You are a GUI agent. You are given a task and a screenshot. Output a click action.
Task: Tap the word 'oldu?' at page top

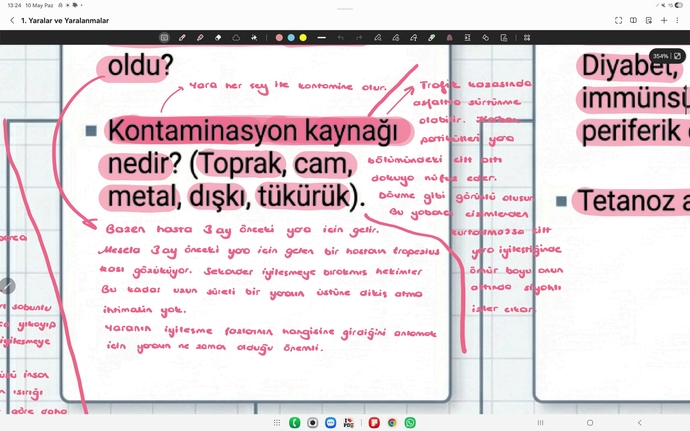click(x=140, y=66)
